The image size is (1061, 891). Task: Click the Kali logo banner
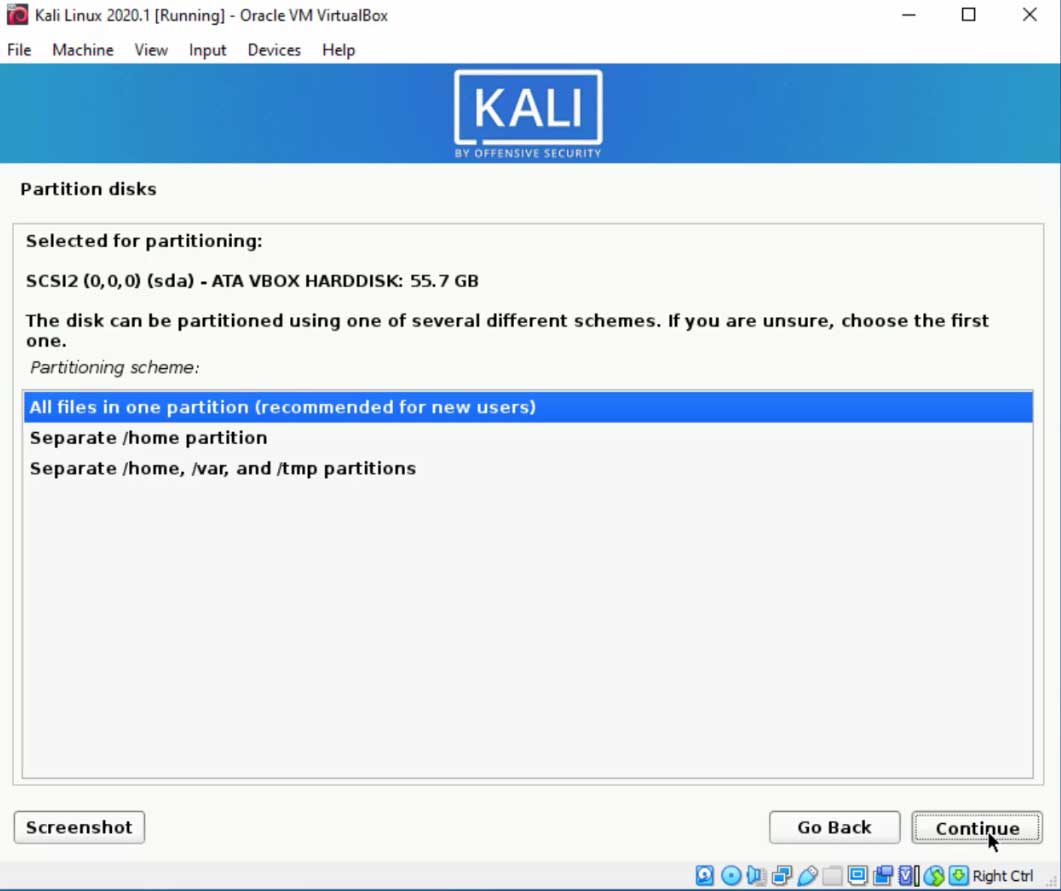(x=528, y=114)
